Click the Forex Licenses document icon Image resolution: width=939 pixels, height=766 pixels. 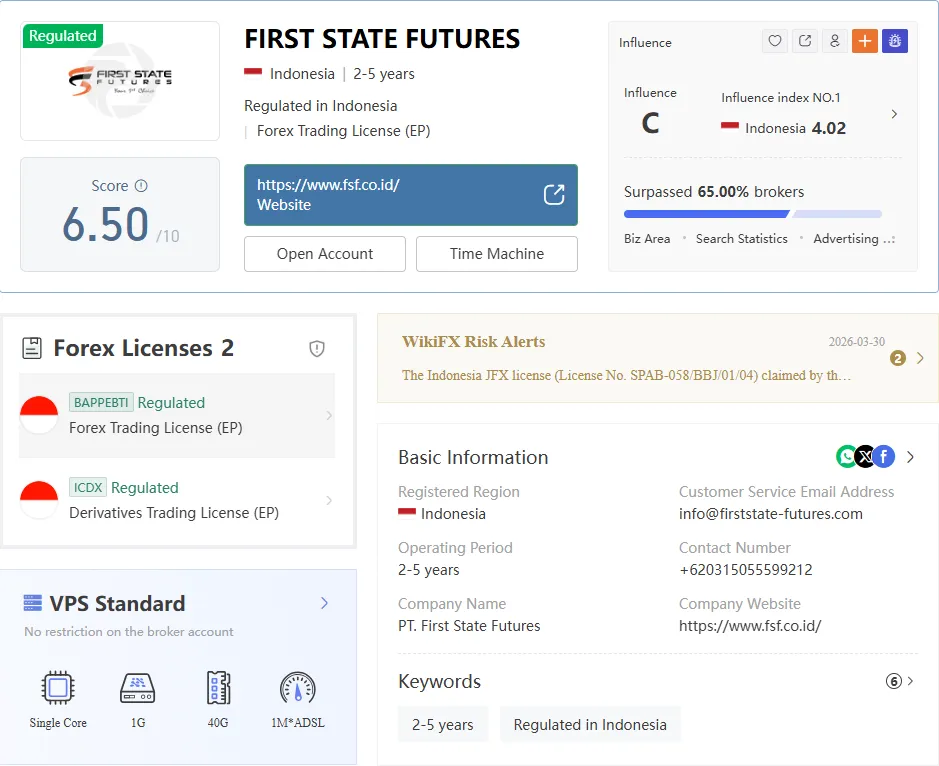tap(32, 348)
